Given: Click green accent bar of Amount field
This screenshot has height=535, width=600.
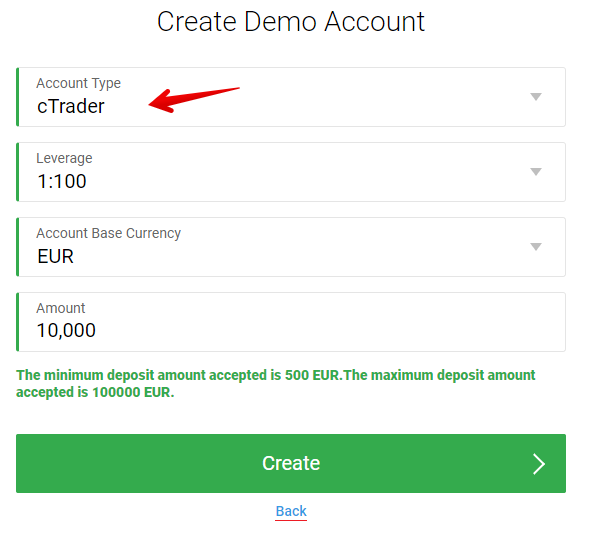Looking at the screenshot, I should (18, 322).
